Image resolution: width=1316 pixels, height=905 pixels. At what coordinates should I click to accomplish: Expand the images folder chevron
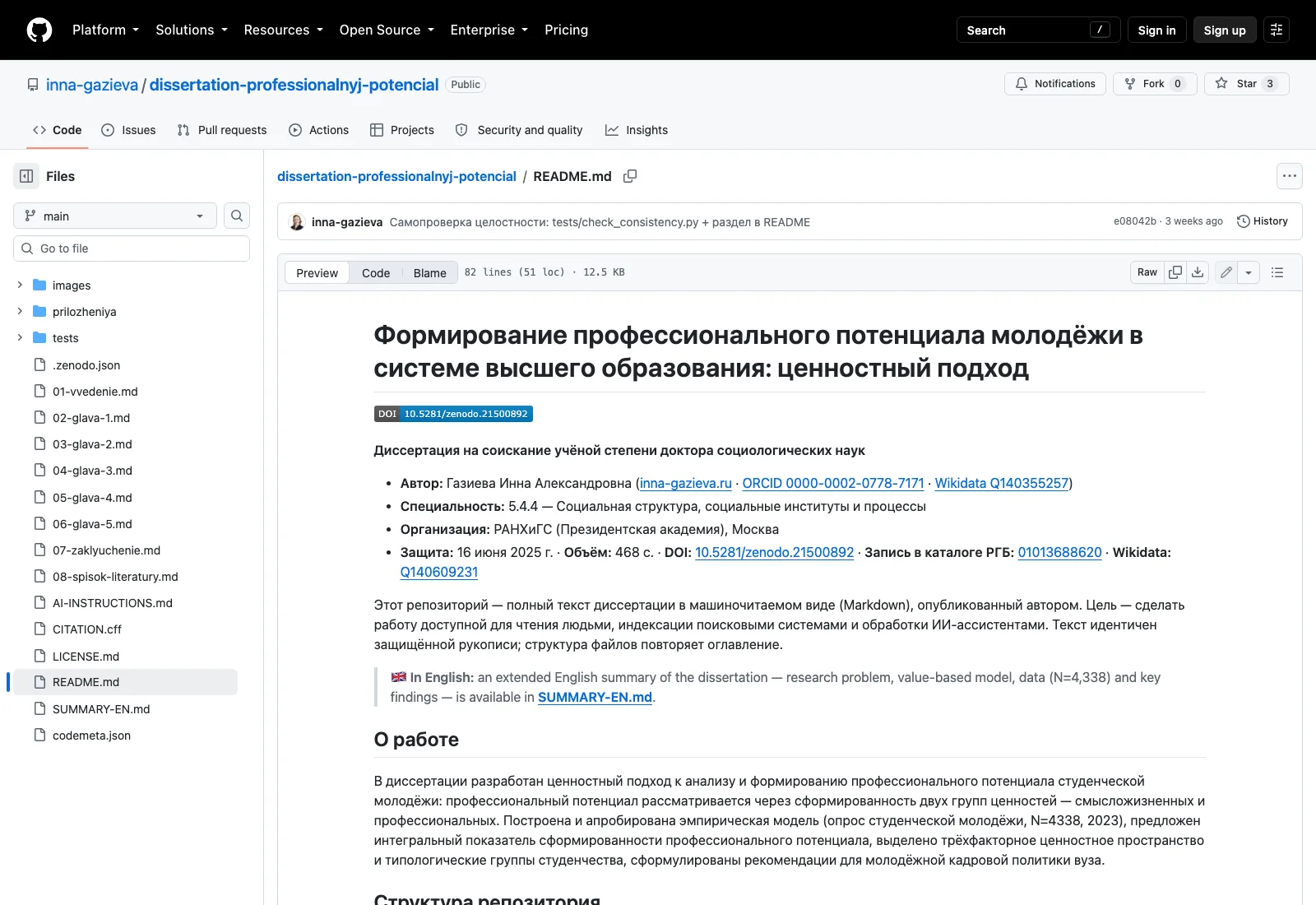20,285
